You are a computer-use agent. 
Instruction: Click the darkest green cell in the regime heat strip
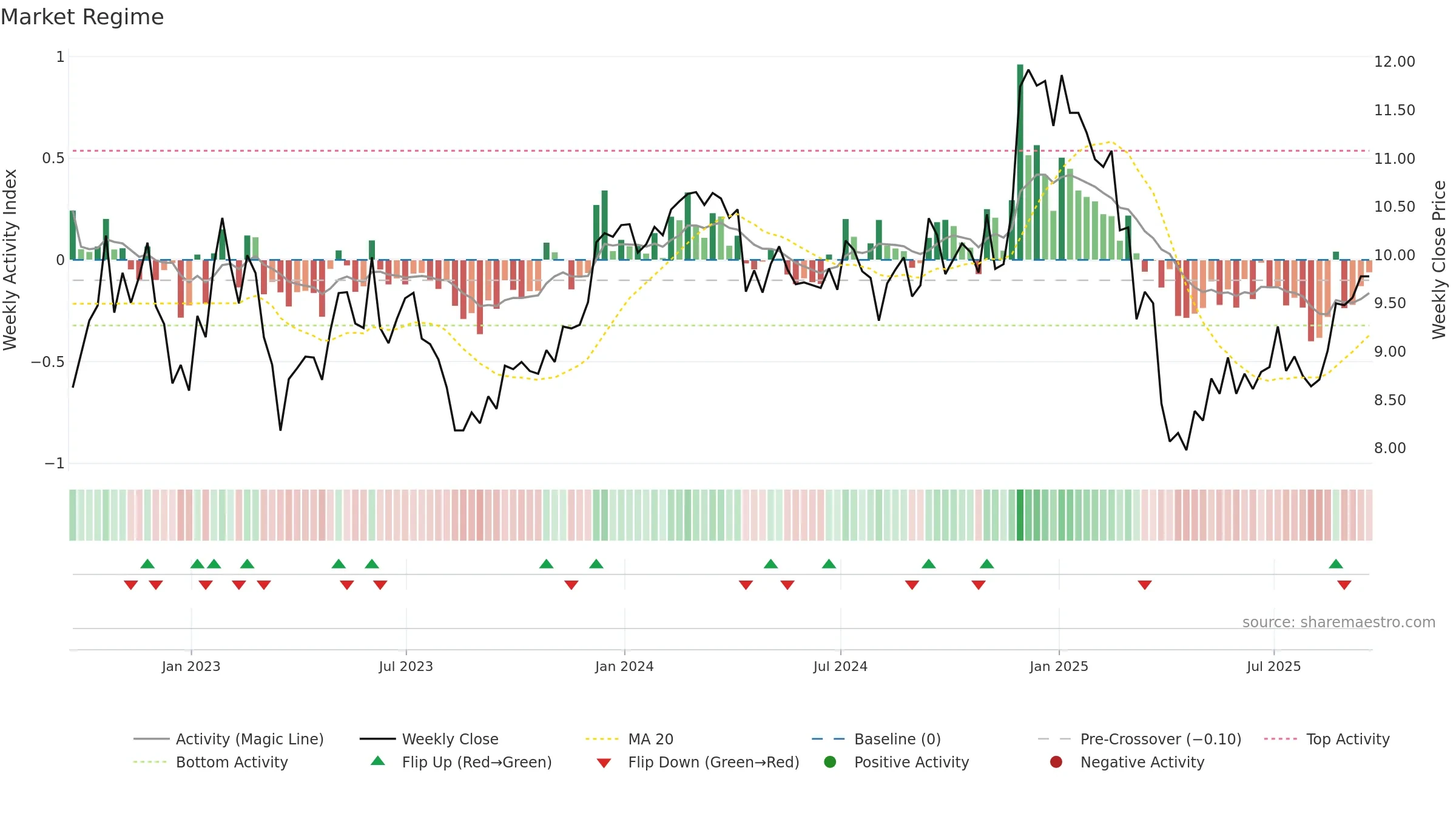1020,515
